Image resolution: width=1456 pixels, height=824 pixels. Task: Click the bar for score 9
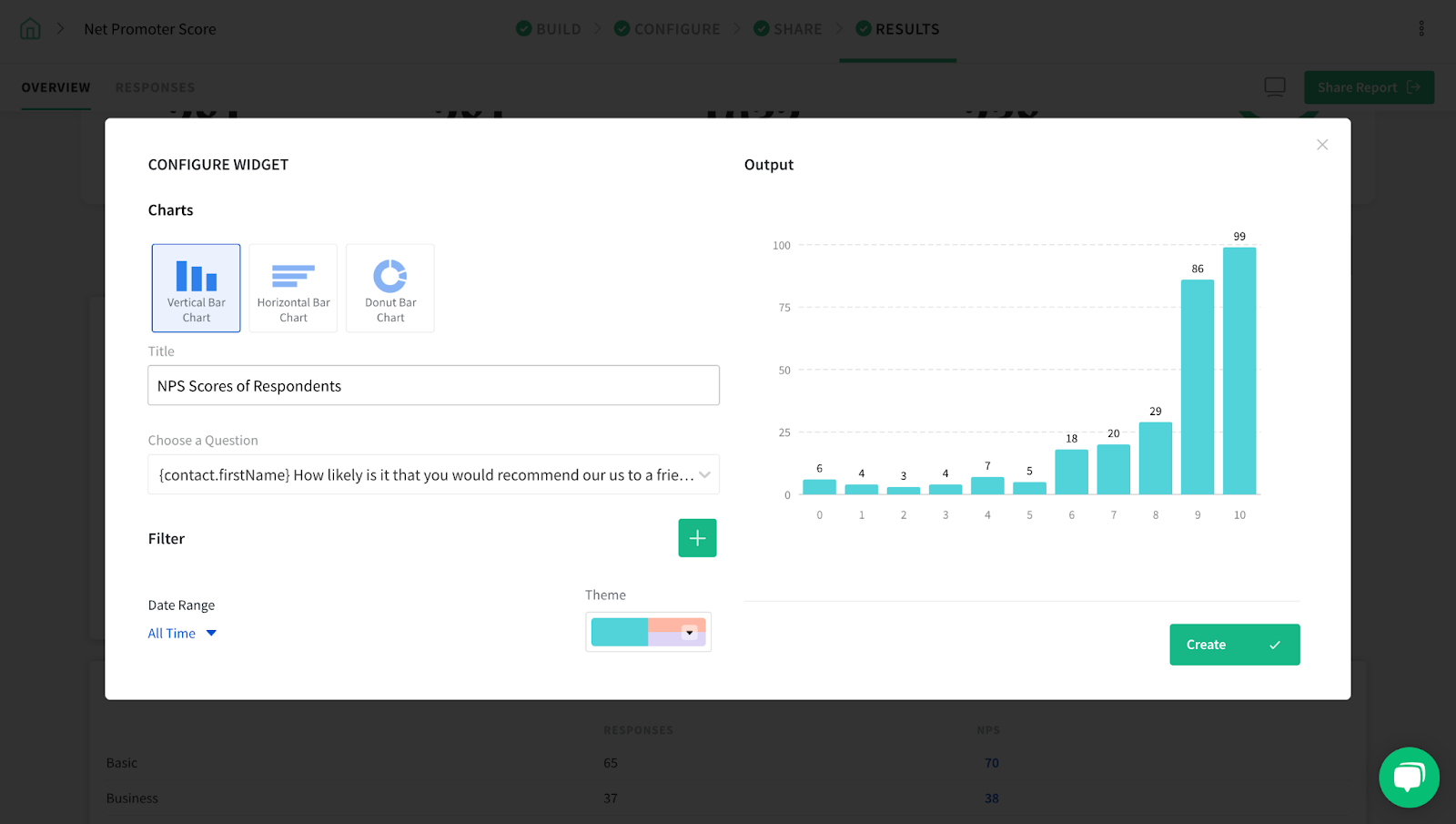[1198, 387]
